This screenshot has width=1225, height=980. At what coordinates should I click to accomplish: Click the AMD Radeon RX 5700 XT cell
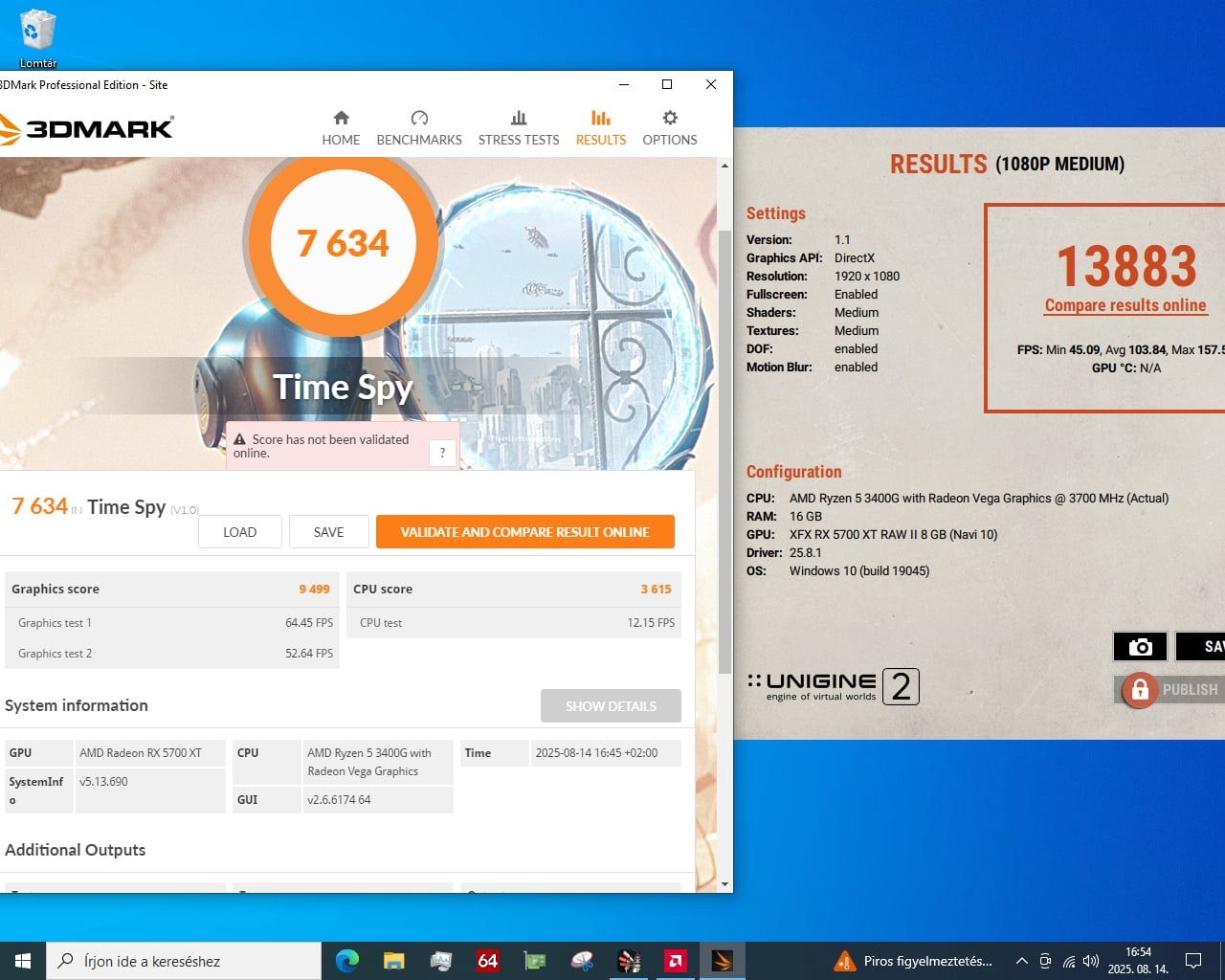tap(150, 753)
